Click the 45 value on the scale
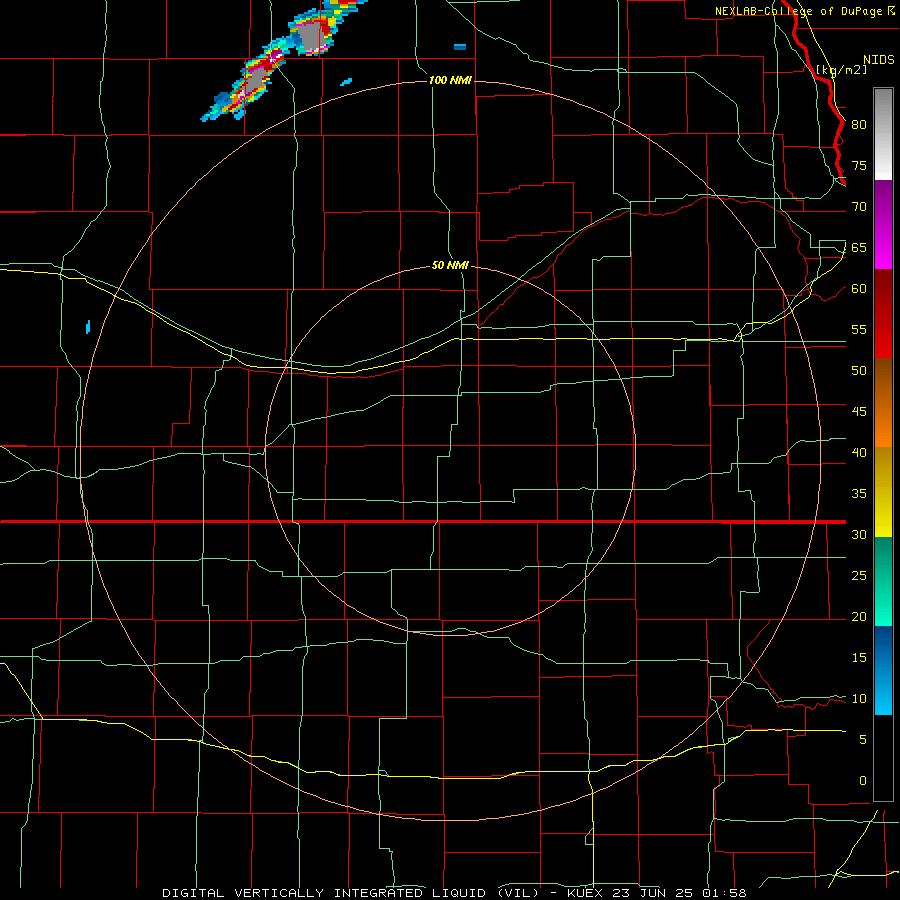This screenshot has height=900, width=900. tap(859, 412)
